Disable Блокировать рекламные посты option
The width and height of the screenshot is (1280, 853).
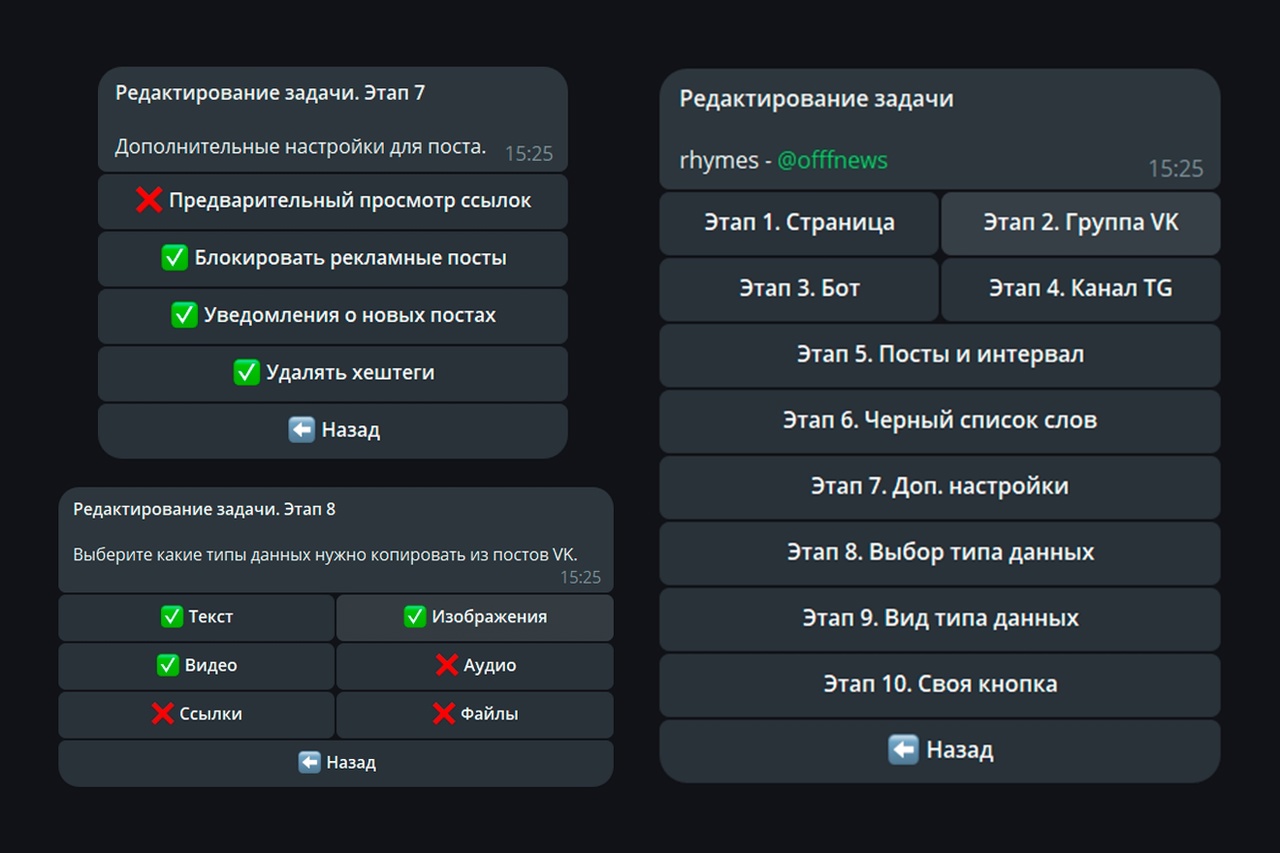pos(333,258)
